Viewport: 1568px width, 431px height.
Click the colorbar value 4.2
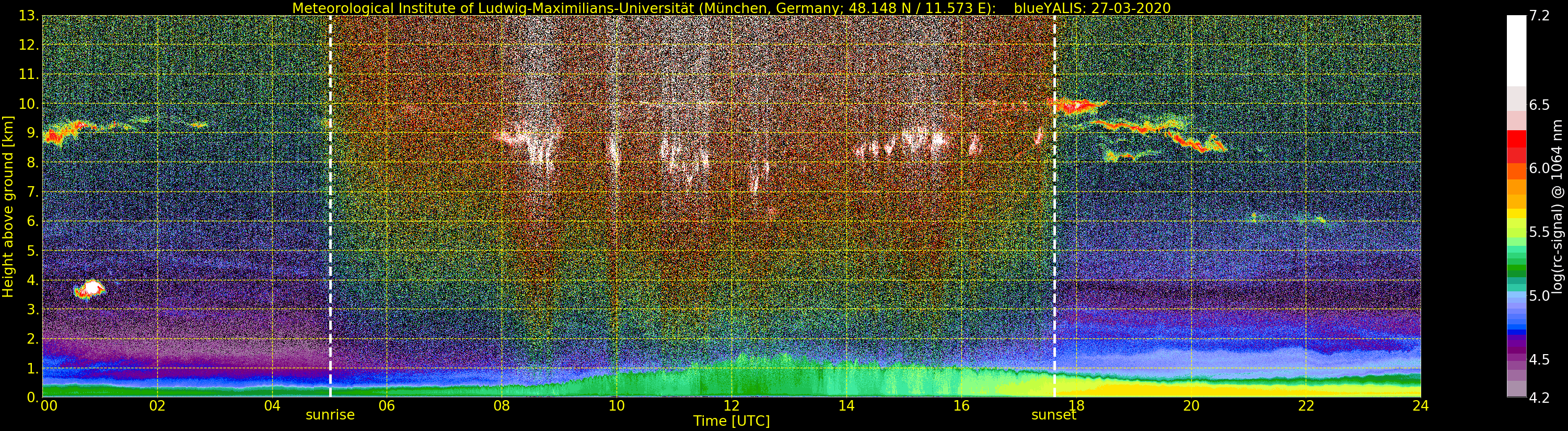click(1539, 398)
